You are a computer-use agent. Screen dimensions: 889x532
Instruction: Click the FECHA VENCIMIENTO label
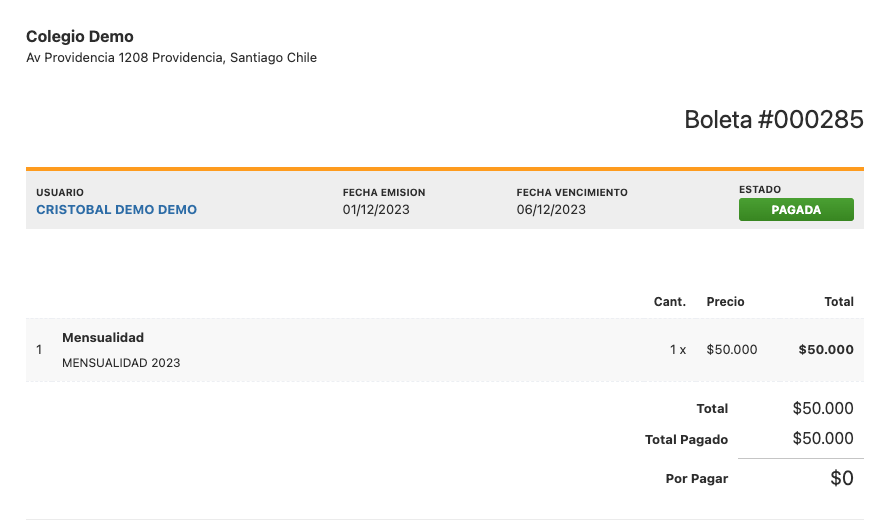coord(572,193)
